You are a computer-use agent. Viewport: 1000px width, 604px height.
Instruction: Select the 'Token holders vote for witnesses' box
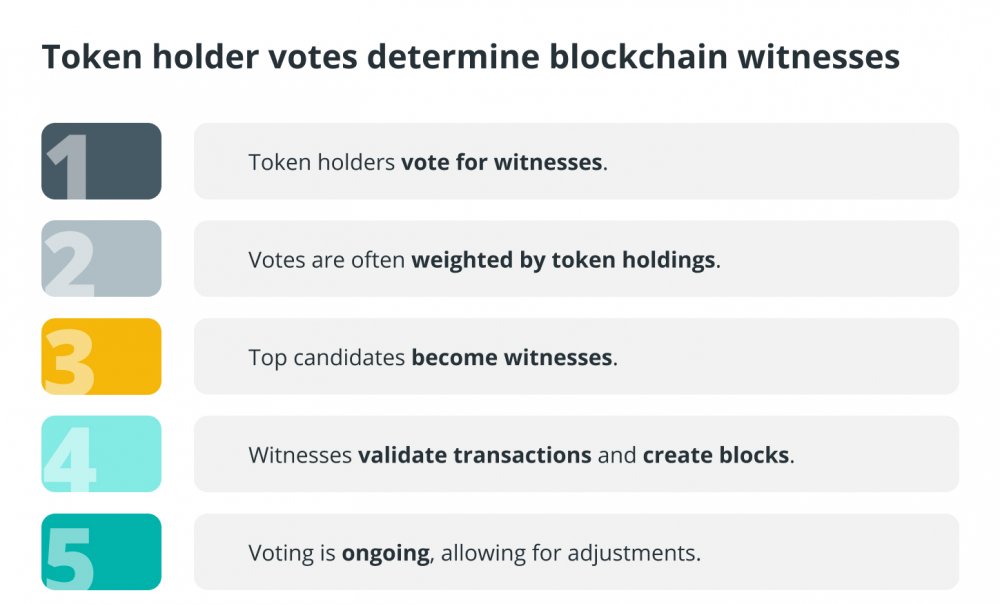point(577,161)
